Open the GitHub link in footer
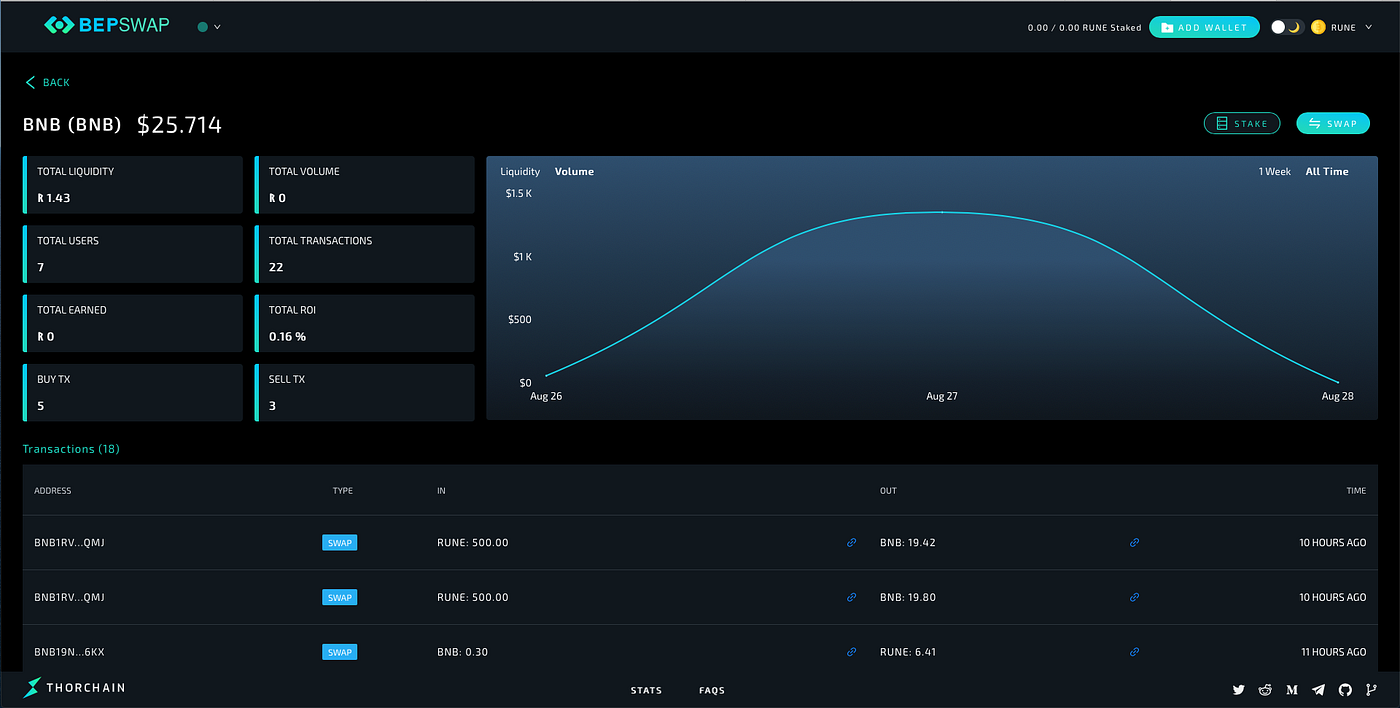This screenshot has height=708, width=1400. (x=1345, y=690)
